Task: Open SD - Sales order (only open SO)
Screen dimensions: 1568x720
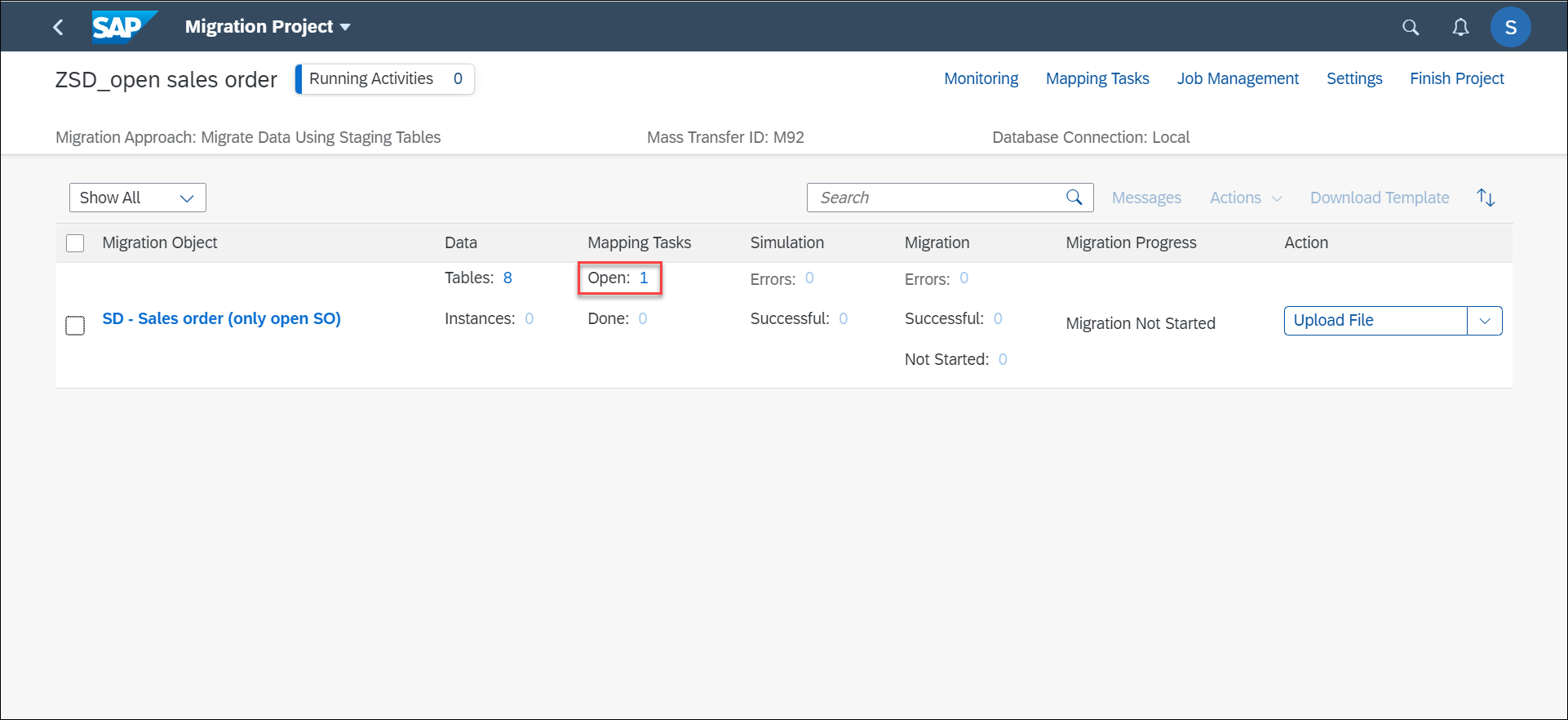Action: pyautogui.click(x=222, y=318)
